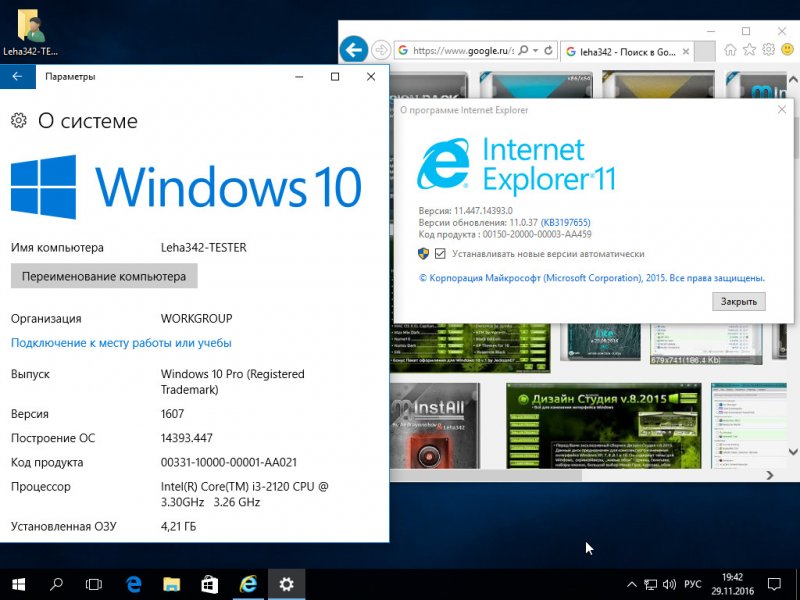
Task: Switch to Settings gear on the taskbar
Action: pyautogui.click(x=286, y=584)
